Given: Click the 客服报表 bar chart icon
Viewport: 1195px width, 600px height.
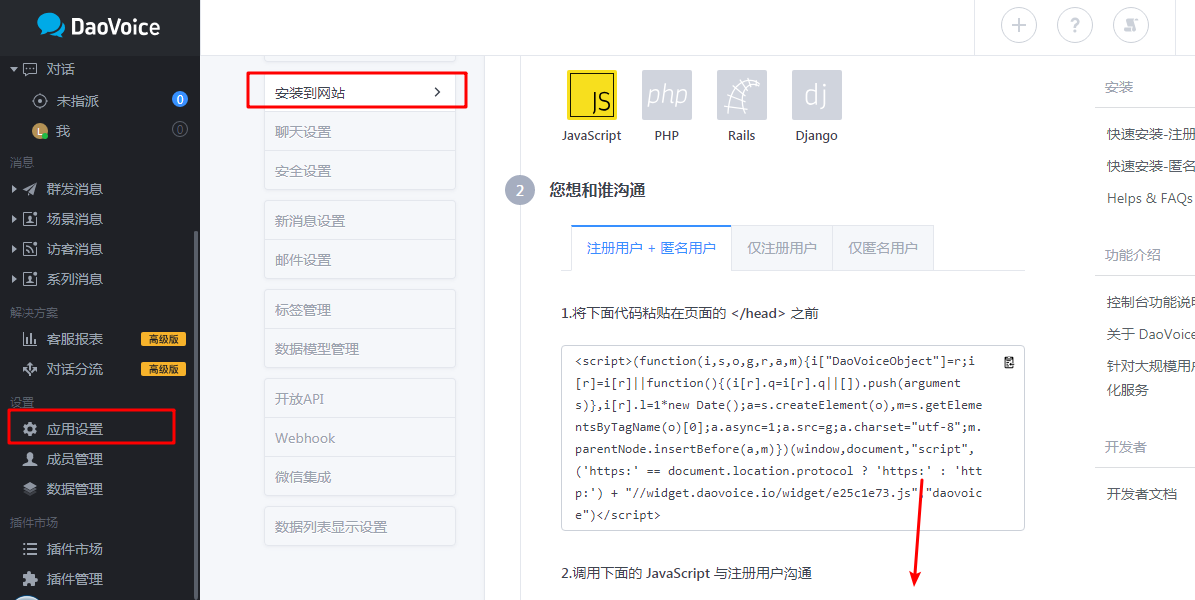Looking at the screenshot, I should click(x=30, y=339).
